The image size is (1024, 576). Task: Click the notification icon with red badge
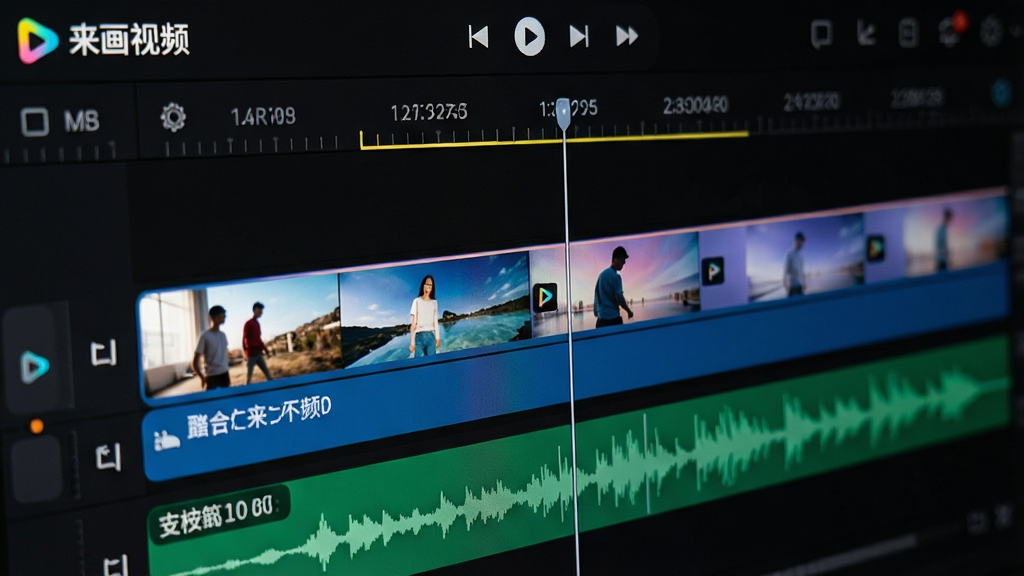click(x=952, y=30)
